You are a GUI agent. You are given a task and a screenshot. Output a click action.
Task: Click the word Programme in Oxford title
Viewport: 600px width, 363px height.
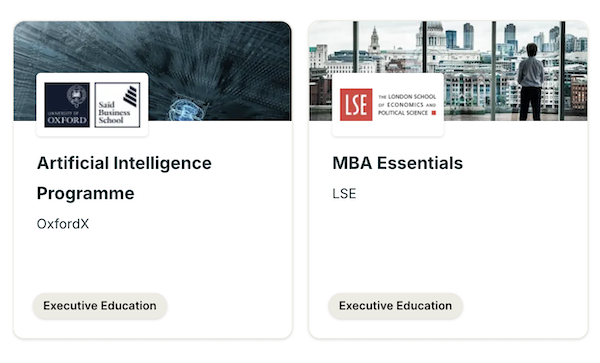pos(86,194)
